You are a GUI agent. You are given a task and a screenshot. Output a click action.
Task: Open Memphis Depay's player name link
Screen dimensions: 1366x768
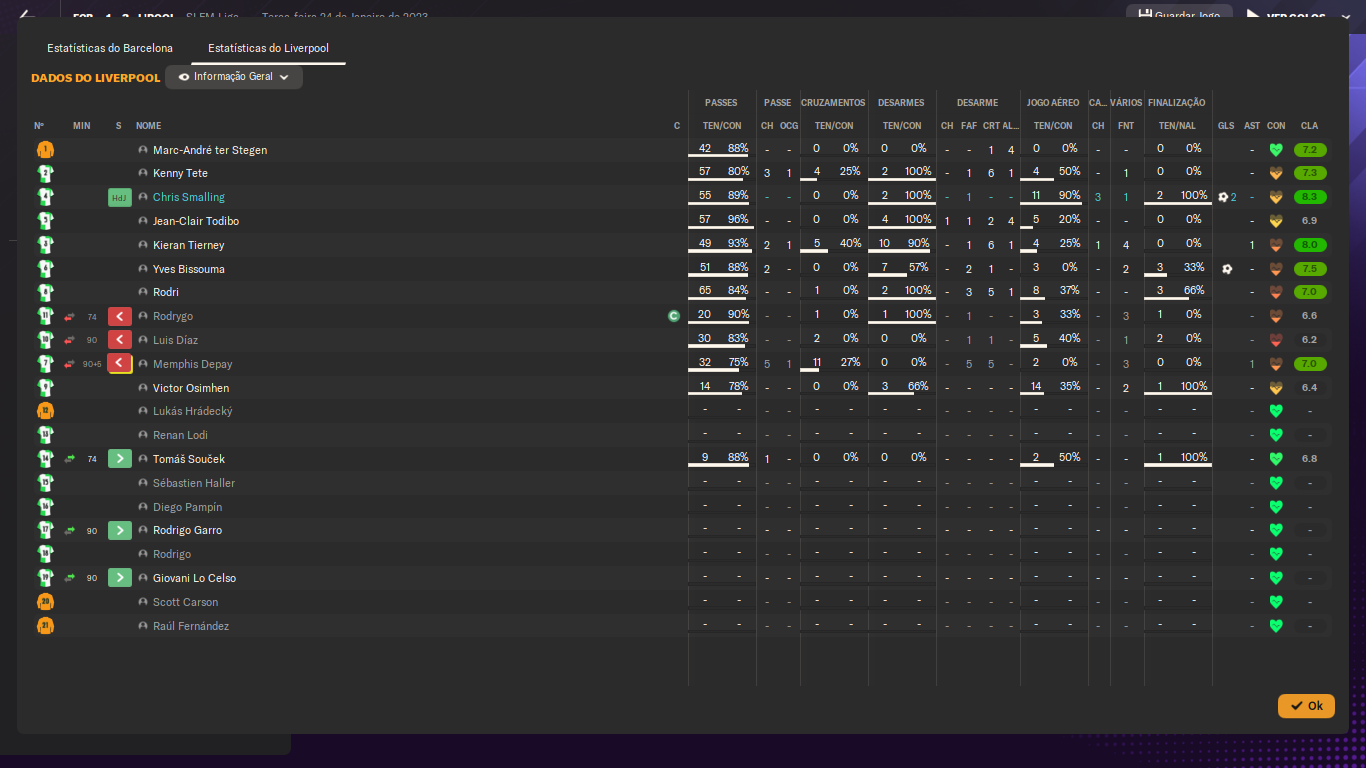click(x=193, y=364)
